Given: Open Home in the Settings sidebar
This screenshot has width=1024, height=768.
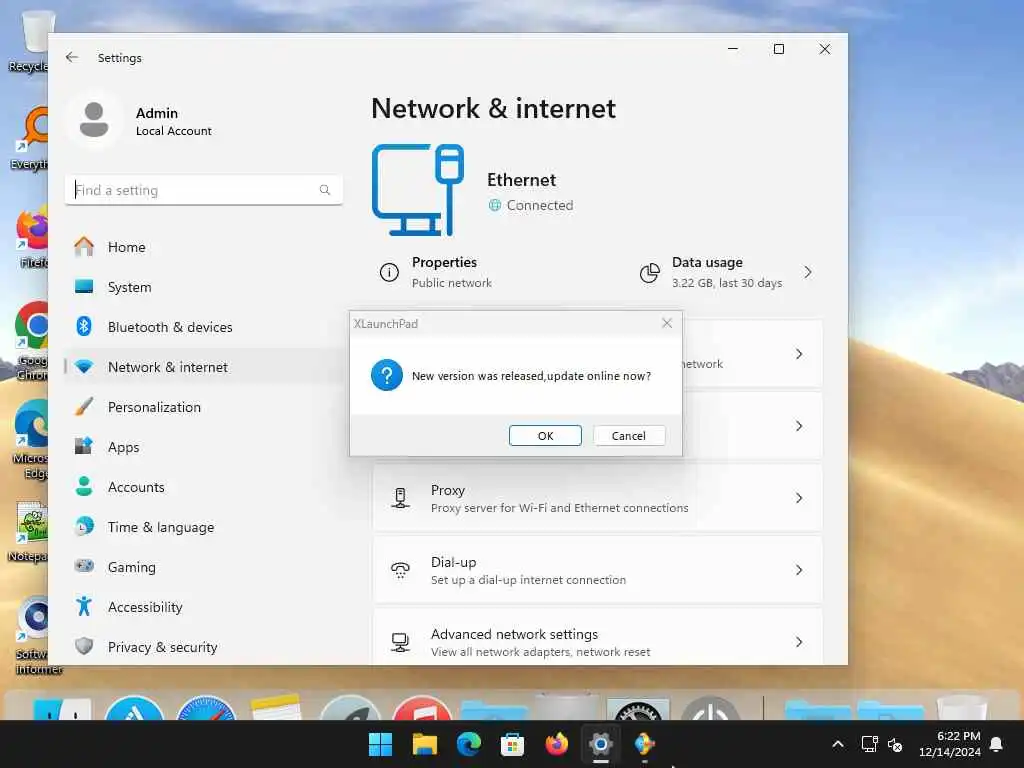Looking at the screenshot, I should click(x=204, y=247).
